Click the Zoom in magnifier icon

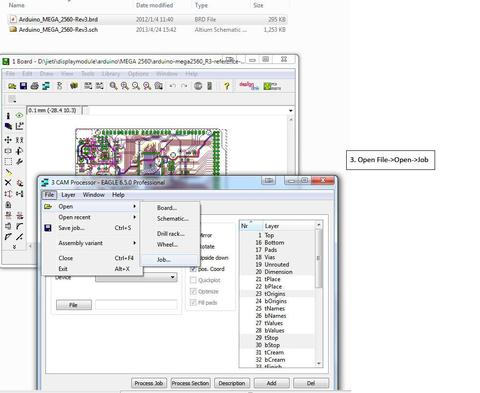coord(125,86)
